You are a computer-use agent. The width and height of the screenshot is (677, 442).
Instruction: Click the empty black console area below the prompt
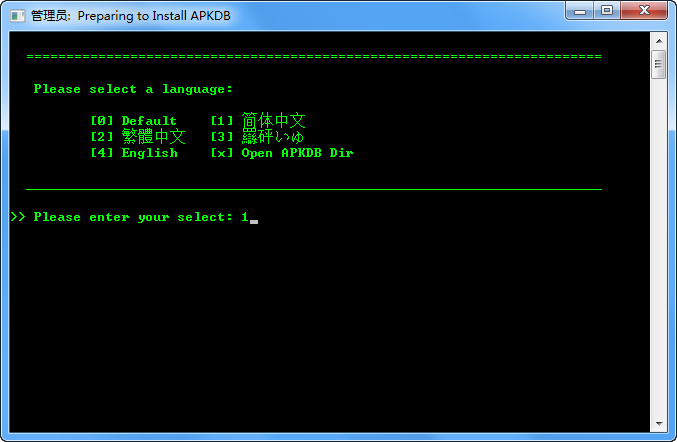[x=328, y=328]
